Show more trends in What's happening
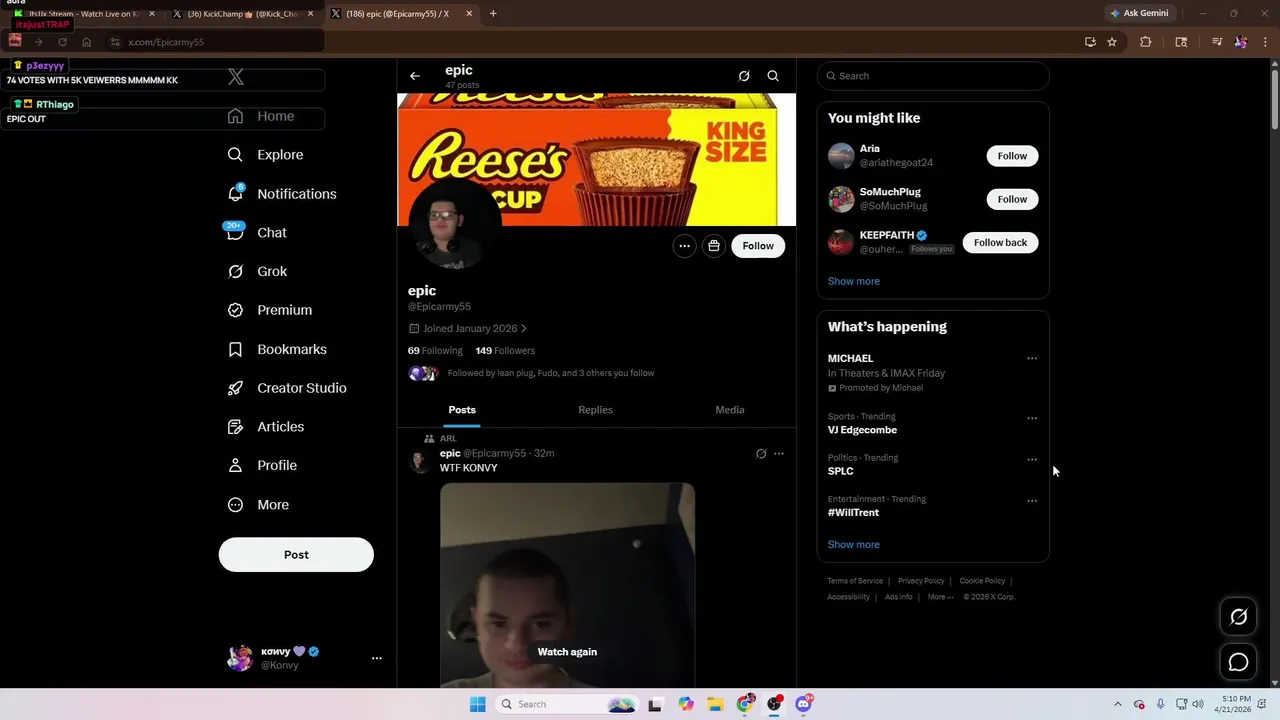The width and height of the screenshot is (1280, 720). pyautogui.click(x=854, y=545)
